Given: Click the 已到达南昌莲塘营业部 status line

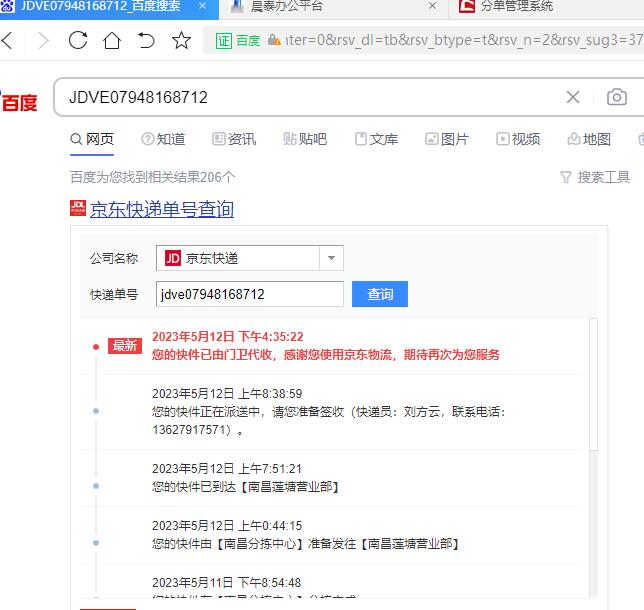Looking at the screenshot, I should click(246, 487).
